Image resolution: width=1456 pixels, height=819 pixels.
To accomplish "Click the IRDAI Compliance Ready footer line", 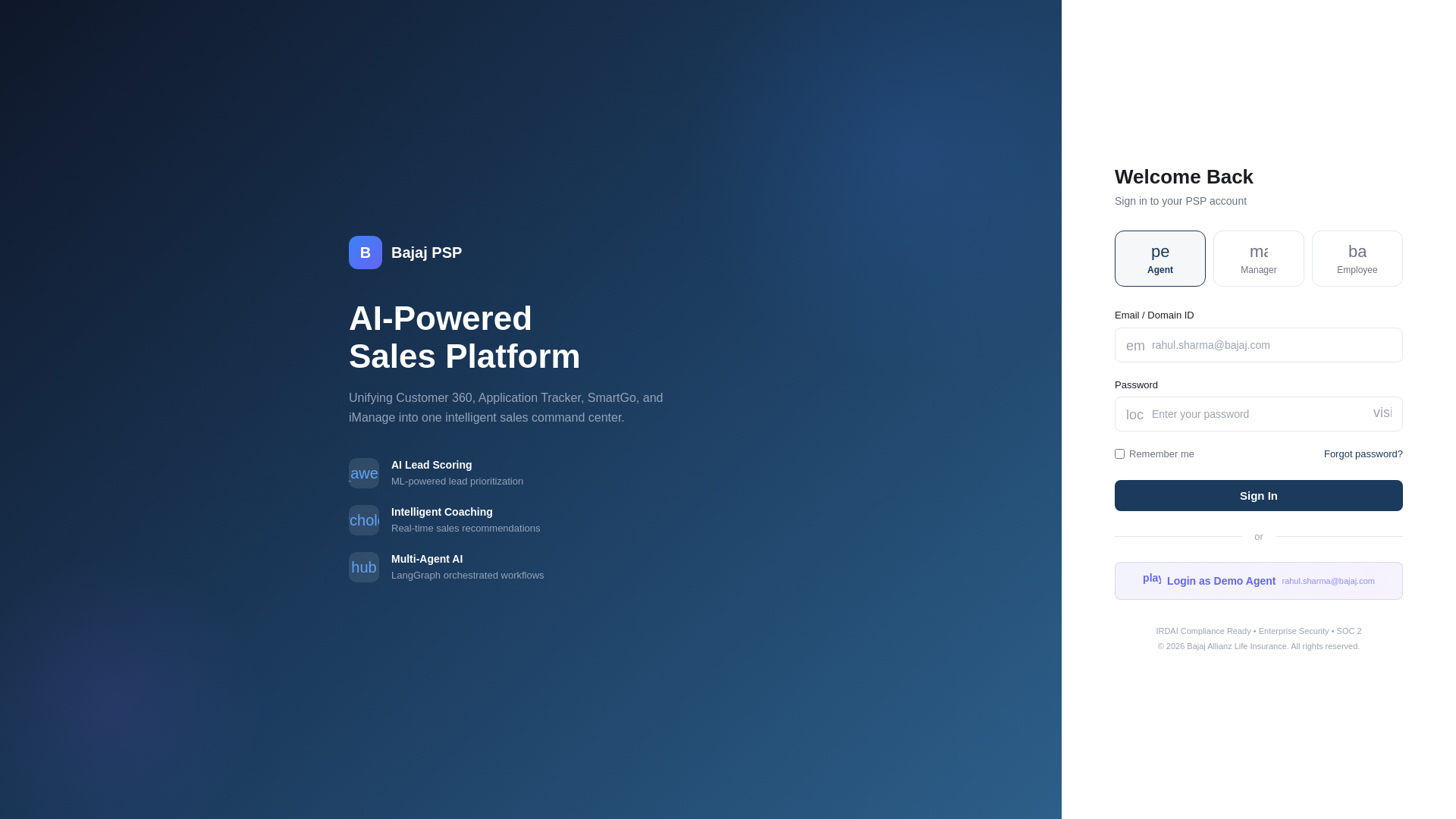I will click(1259, 631).
